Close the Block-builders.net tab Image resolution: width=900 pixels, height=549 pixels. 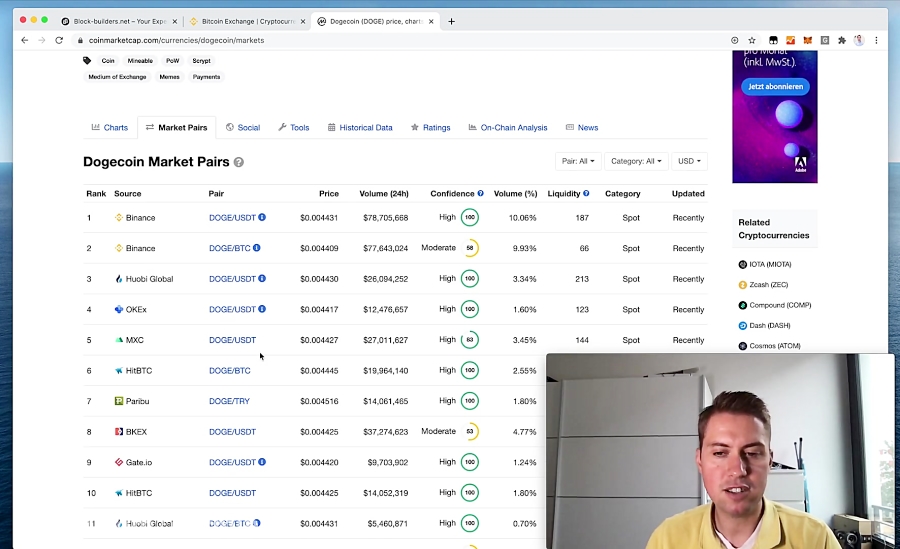click(174, 21)
